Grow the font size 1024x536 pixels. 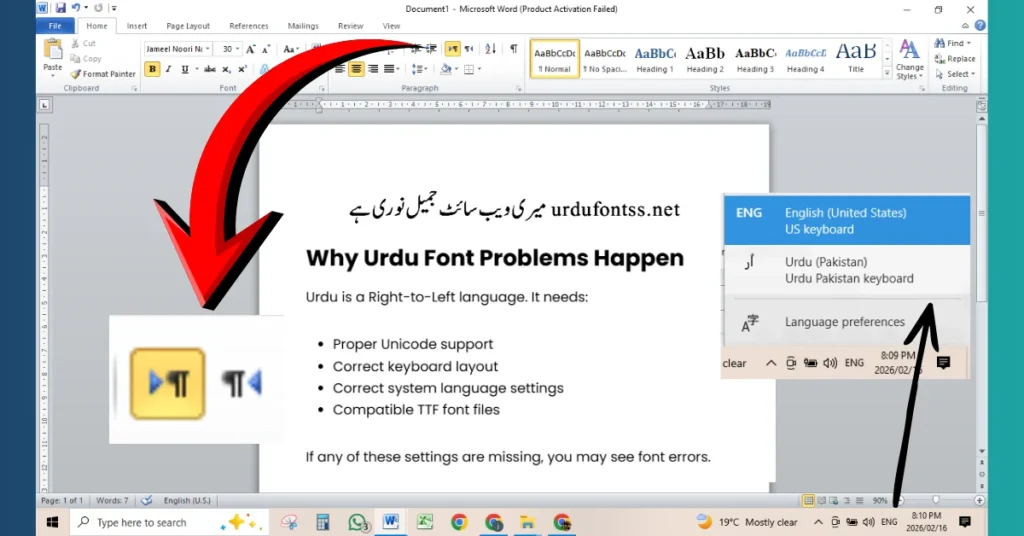tap(251, 49)
